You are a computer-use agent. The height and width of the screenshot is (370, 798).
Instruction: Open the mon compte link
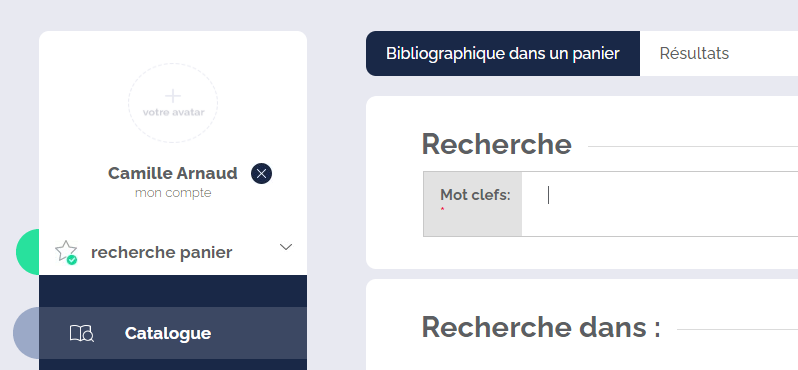coord(173,193)
